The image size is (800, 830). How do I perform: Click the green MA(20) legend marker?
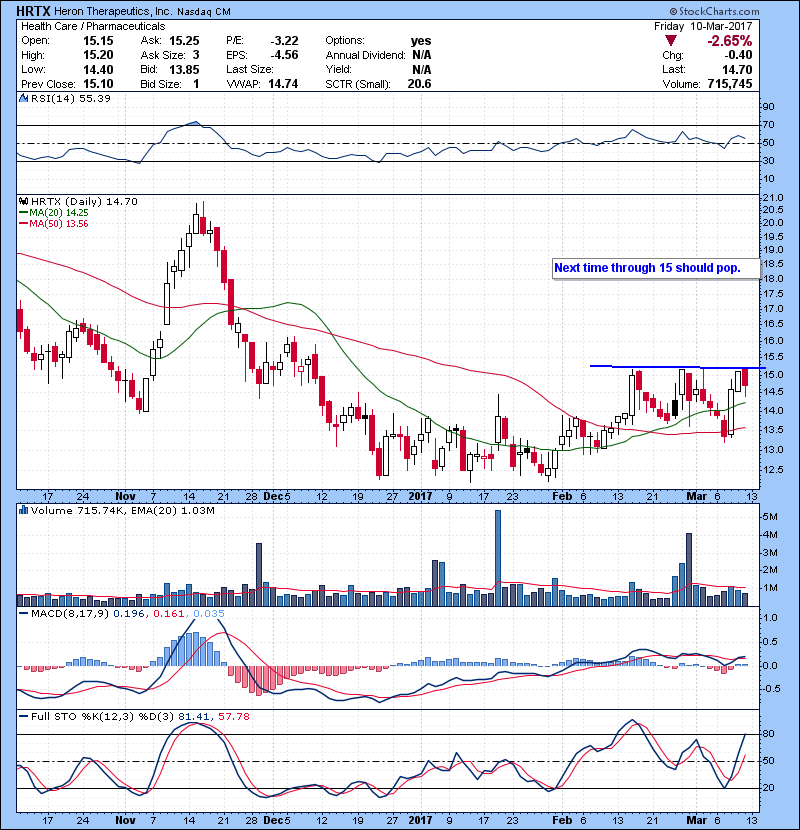(x=24, y=212)
